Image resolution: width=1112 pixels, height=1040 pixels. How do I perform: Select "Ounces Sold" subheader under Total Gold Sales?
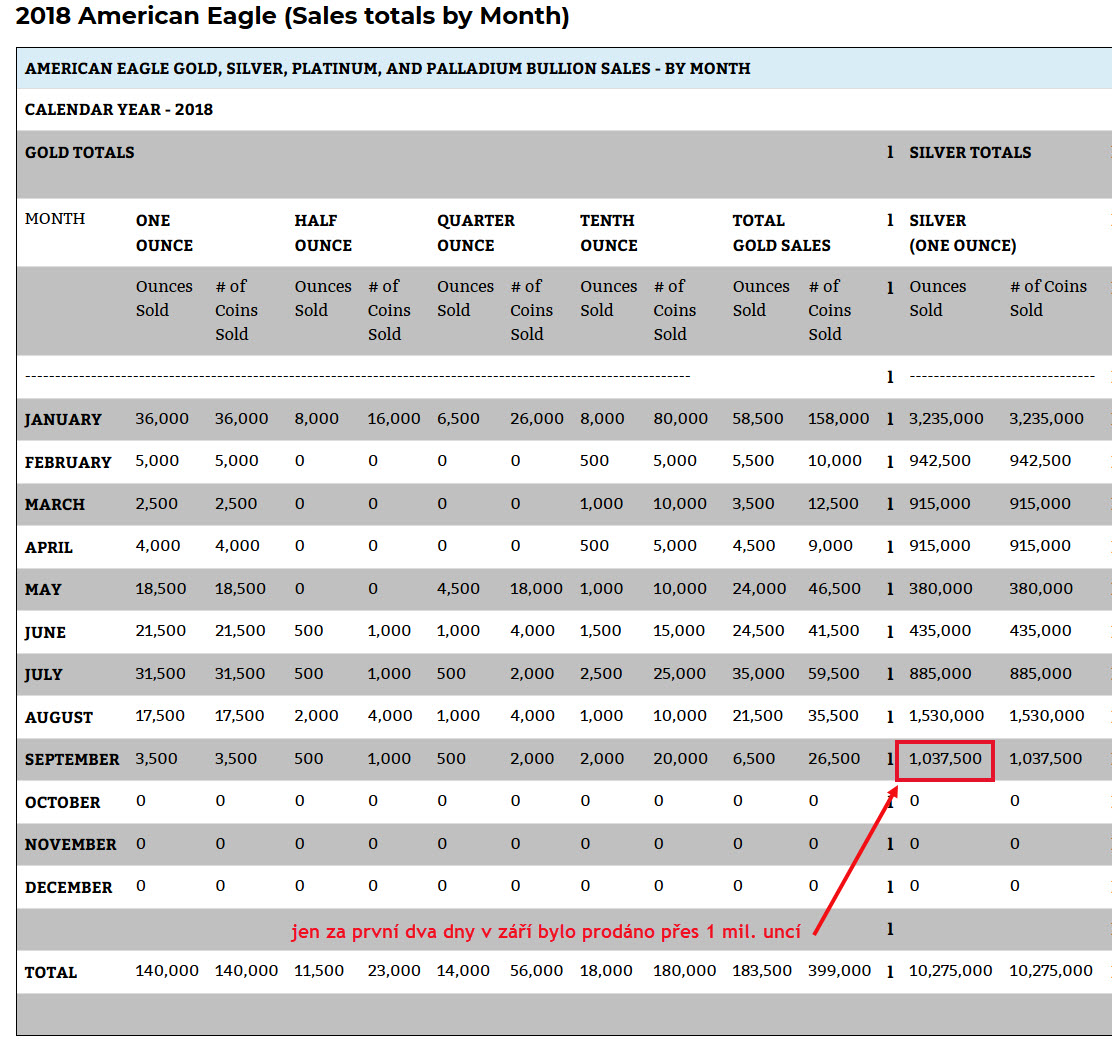point(761,298)
